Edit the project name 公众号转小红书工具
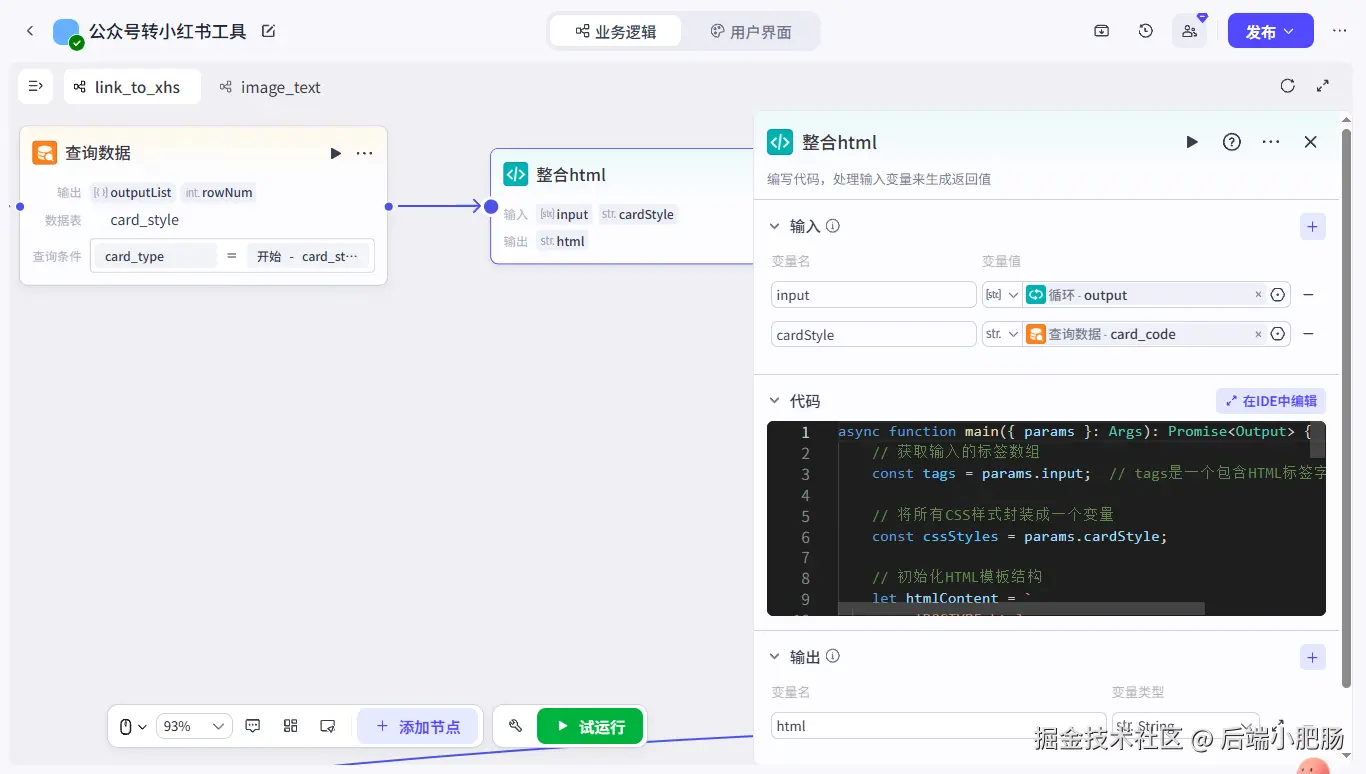 [268, 31]
